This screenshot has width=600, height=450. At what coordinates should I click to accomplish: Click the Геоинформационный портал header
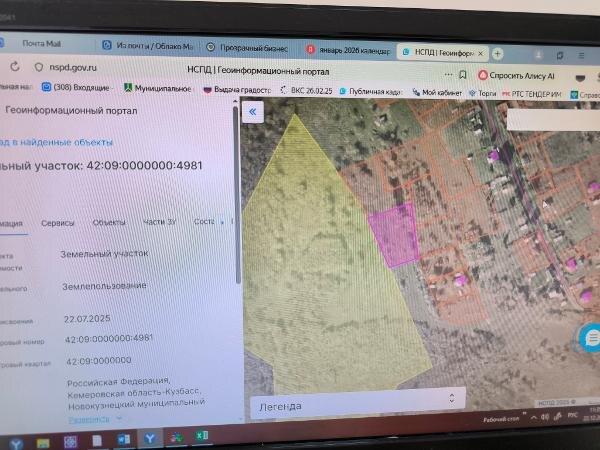click(x=71, y=110)
